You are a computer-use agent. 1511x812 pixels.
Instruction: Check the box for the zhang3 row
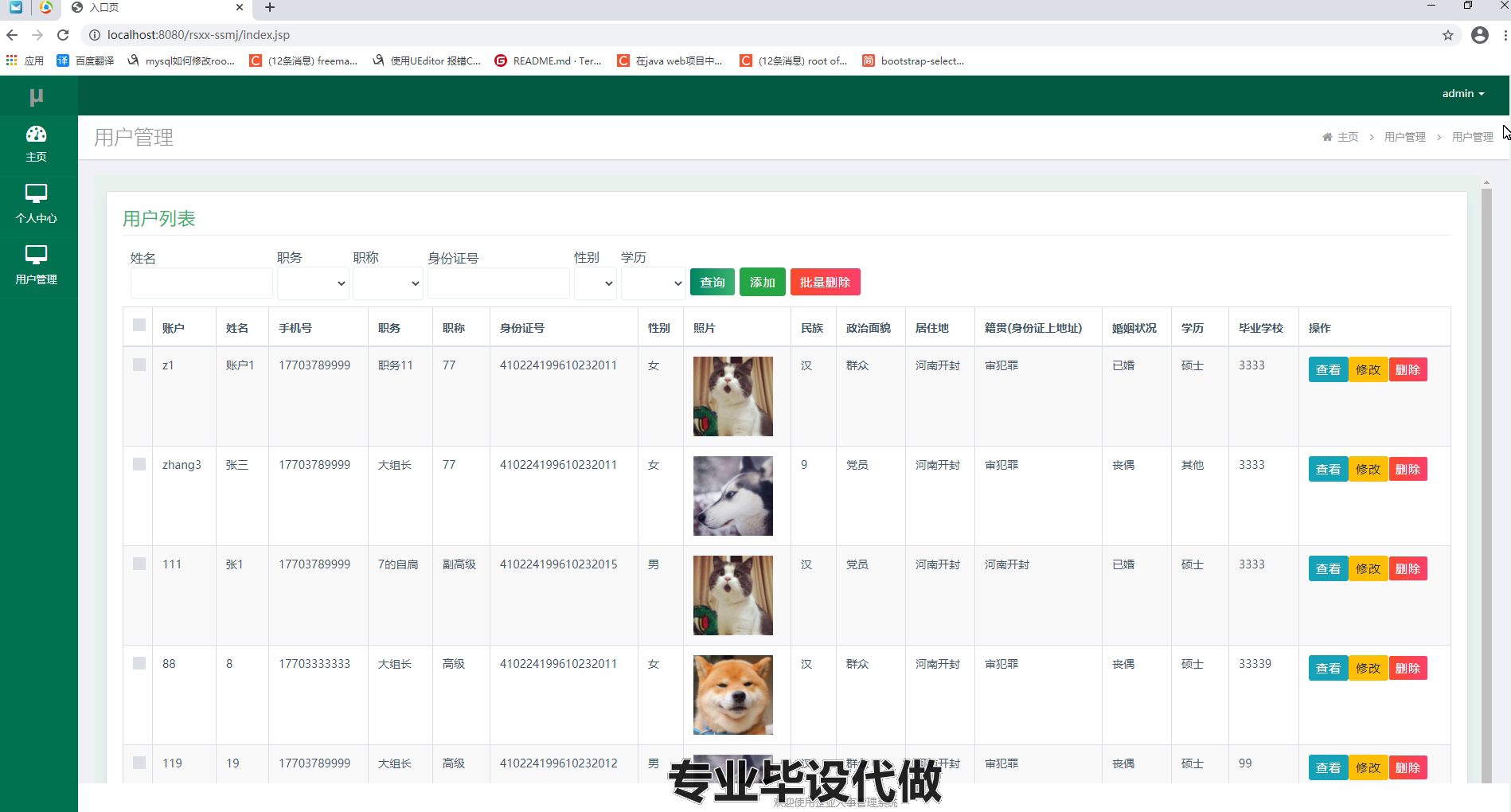(x=139, y=464)
